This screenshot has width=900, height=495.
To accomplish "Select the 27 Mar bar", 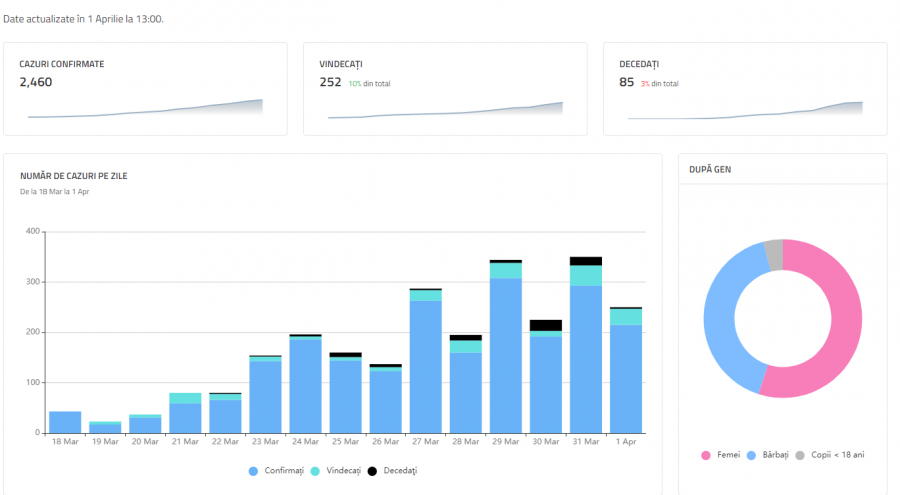I will (426, 367).
